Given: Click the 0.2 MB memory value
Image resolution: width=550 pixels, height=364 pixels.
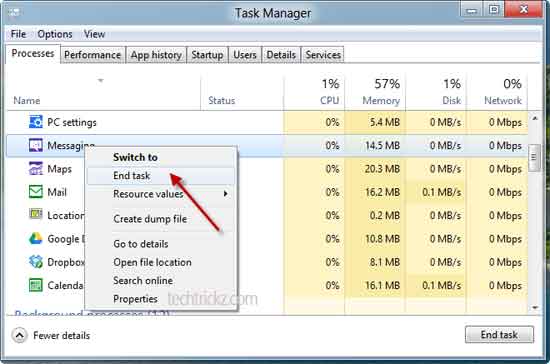Looking at the screenshot, I should point(385,215).
